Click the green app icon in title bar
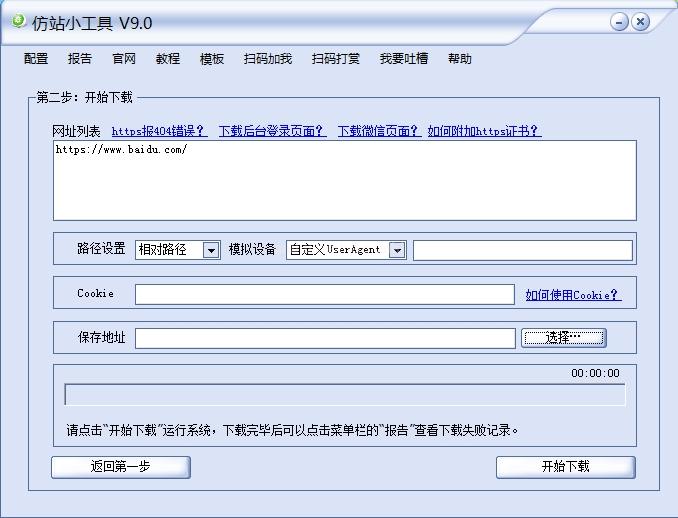This screenshot has width=678, height=518. pyautogui.click(x=18, y=21)
